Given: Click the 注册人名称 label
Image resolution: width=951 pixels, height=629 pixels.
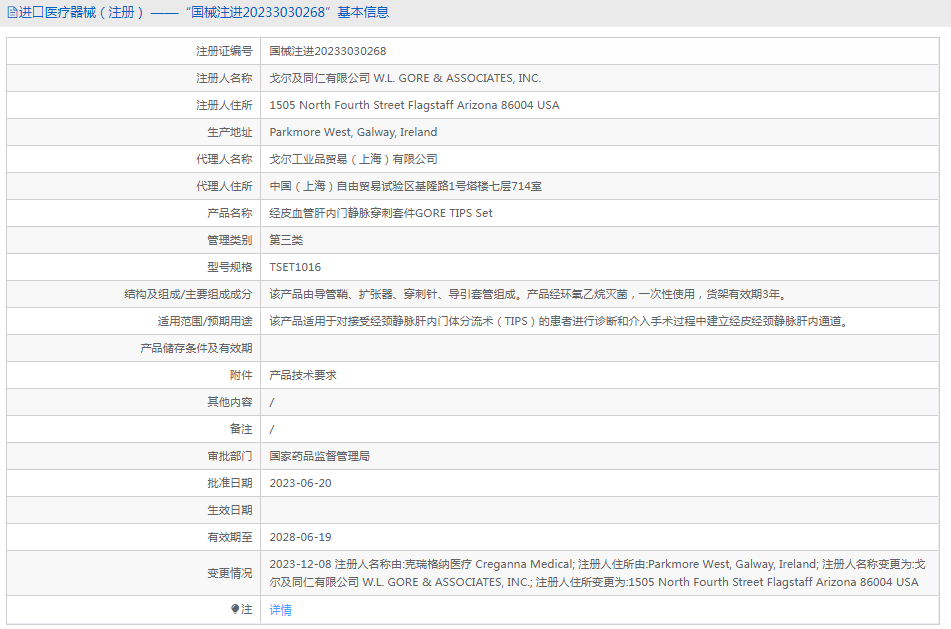Looking at the screenshot, I should tap(224, 78).
